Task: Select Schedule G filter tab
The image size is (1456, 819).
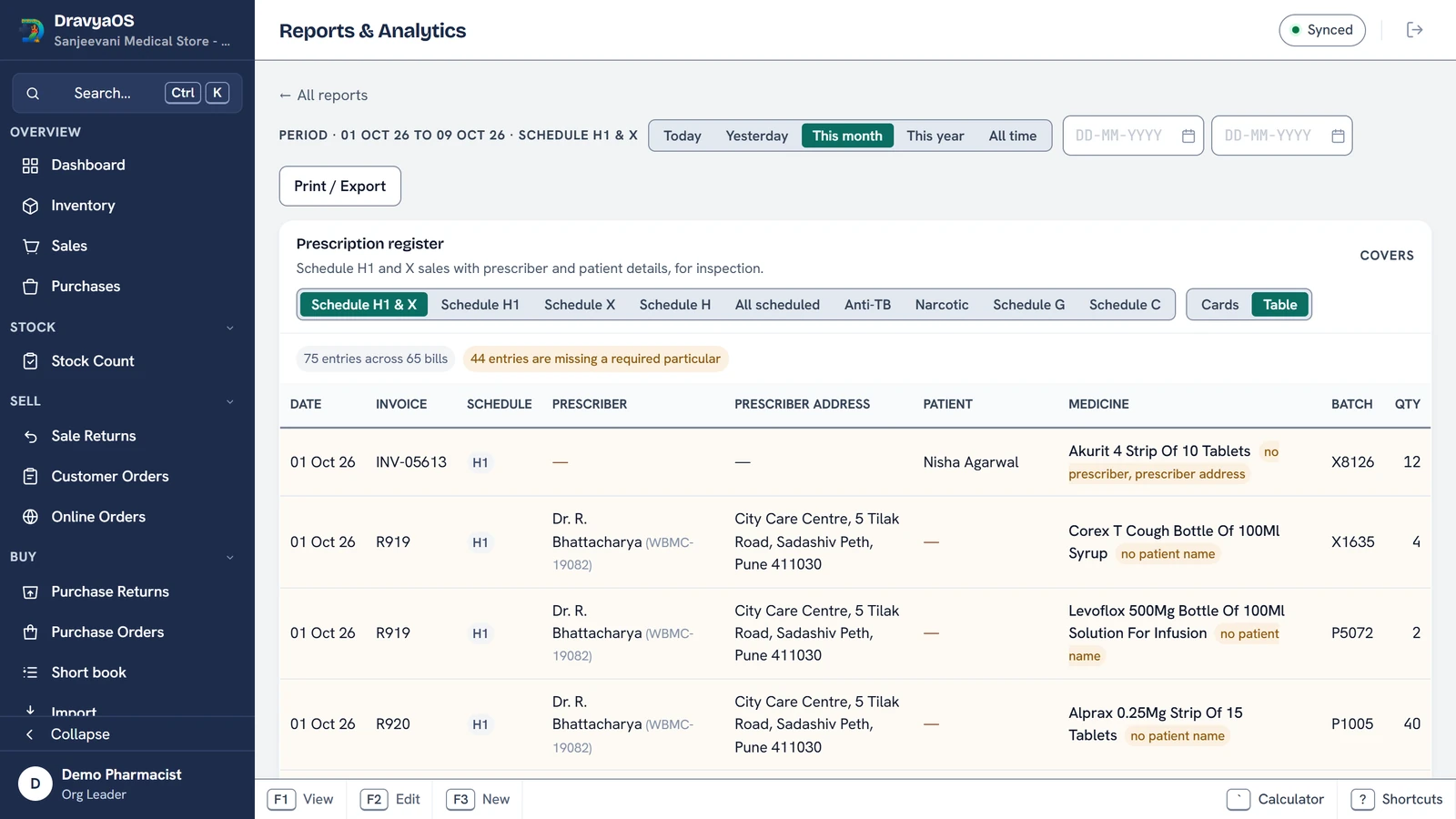Action: tap(1029, 305)
